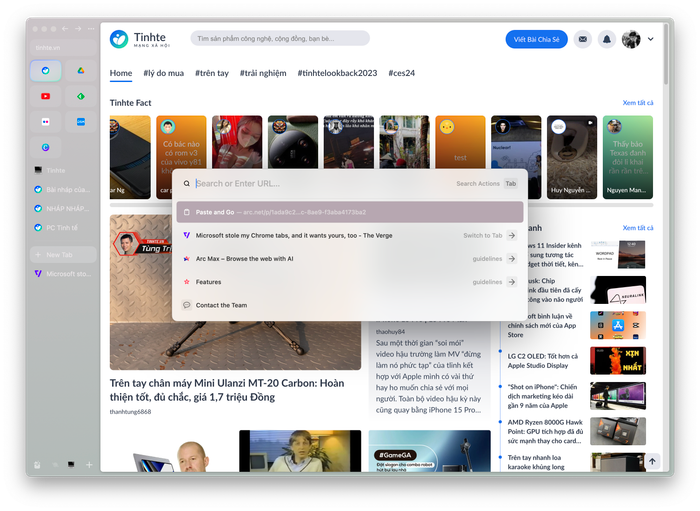The width and height of the screenshot is (700, 511).
Task: Select the dark space icon at sidebar bottom
Action: coord(71,465)
